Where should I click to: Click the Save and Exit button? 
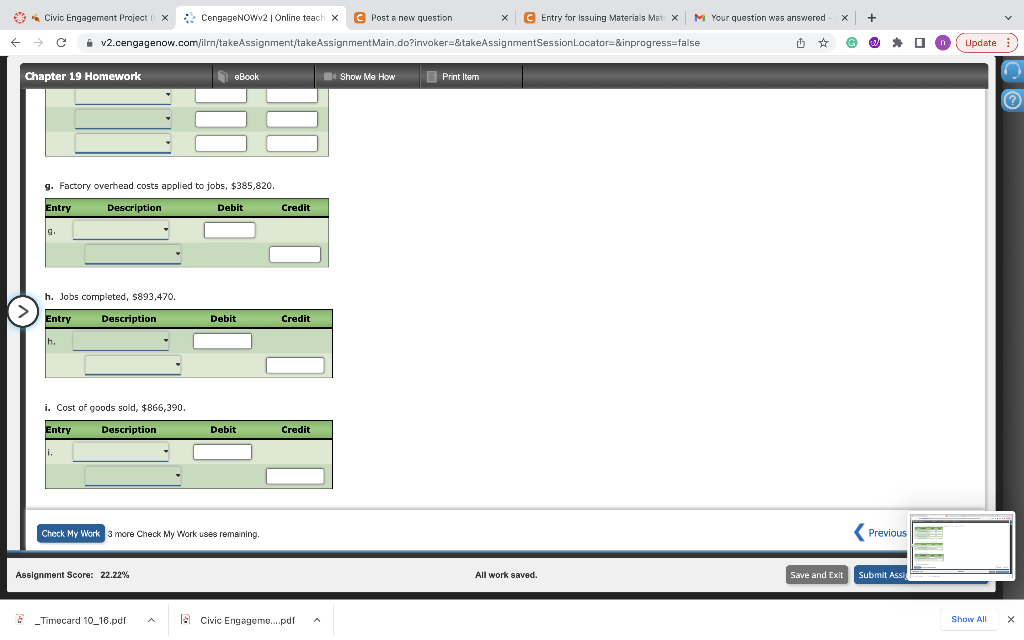click(x=816, y=574)
